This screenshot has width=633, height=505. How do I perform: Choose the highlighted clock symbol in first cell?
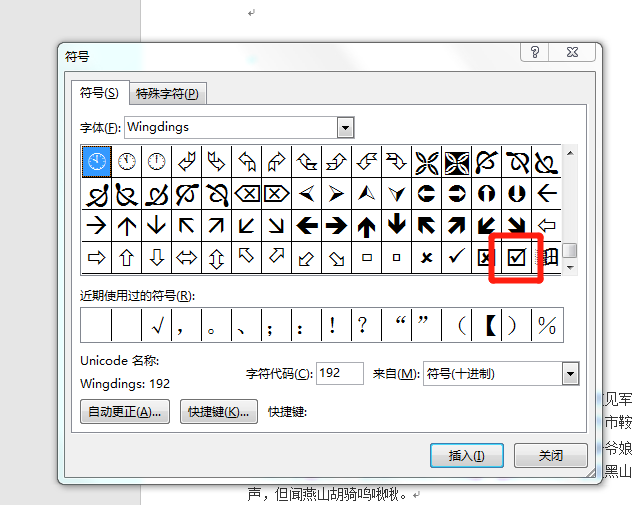point(96,161)
